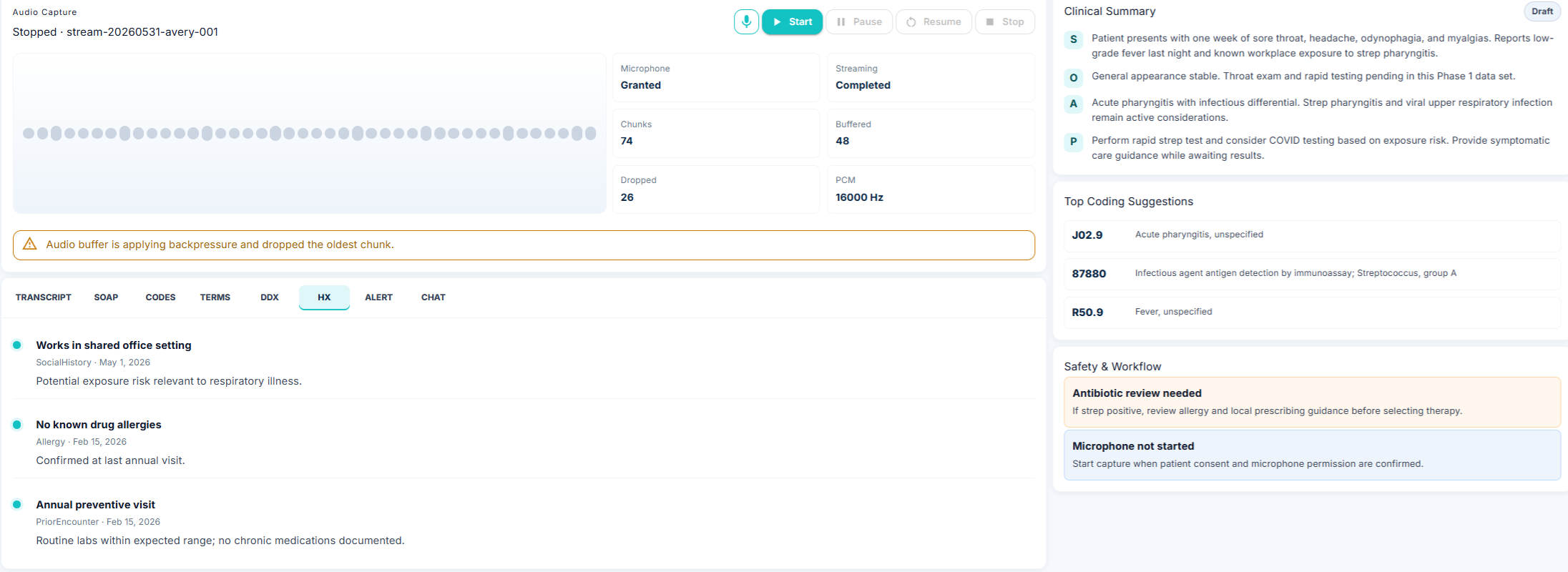Select coding suggestion J02.9 Acute pharyngitis

point(1312,235)
